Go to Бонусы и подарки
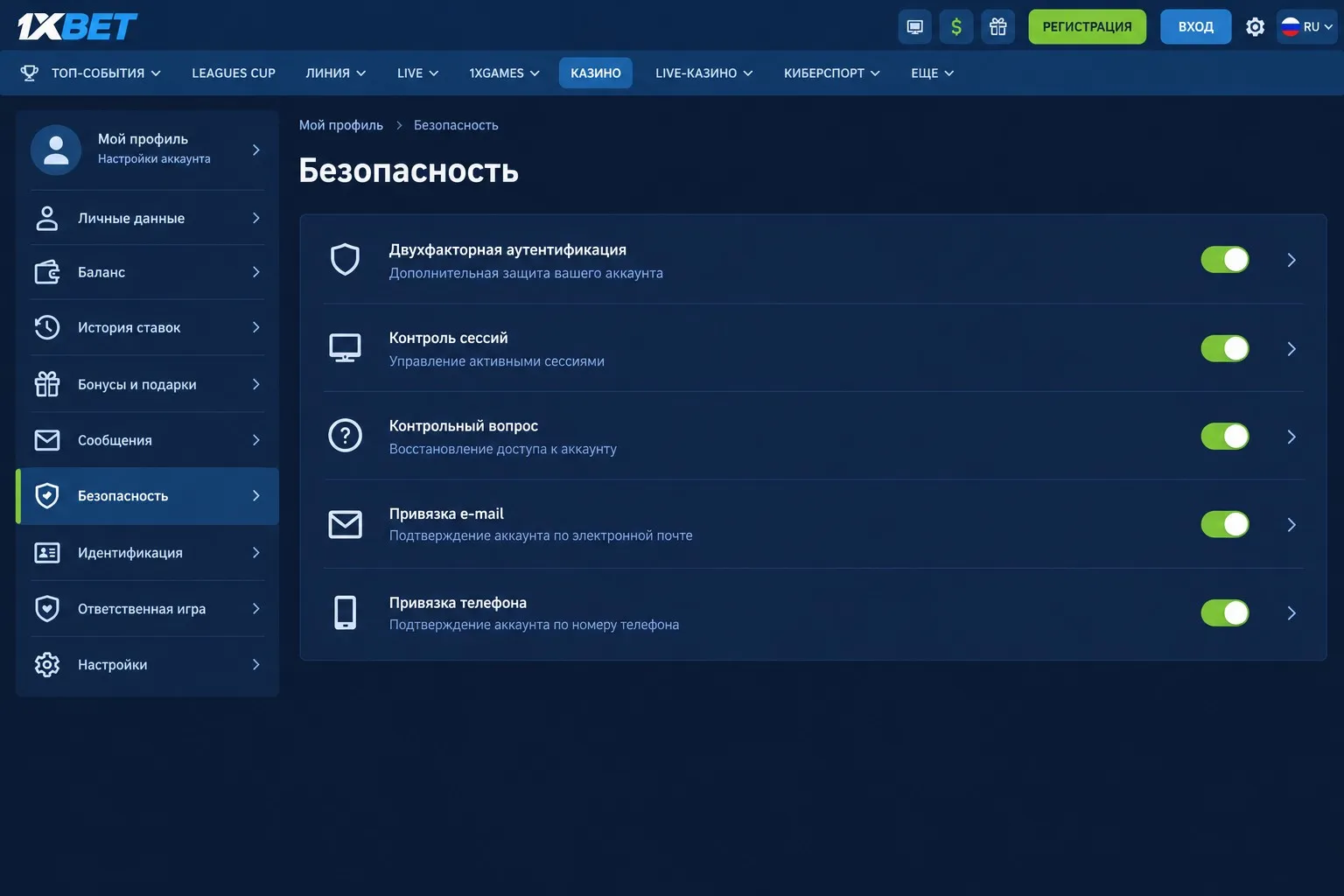The image size is (1344, 896). (147, 384)
